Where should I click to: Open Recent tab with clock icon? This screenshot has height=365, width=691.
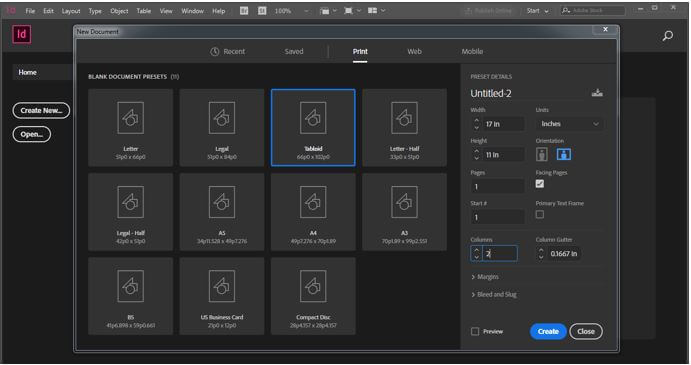tap(227, 52)
